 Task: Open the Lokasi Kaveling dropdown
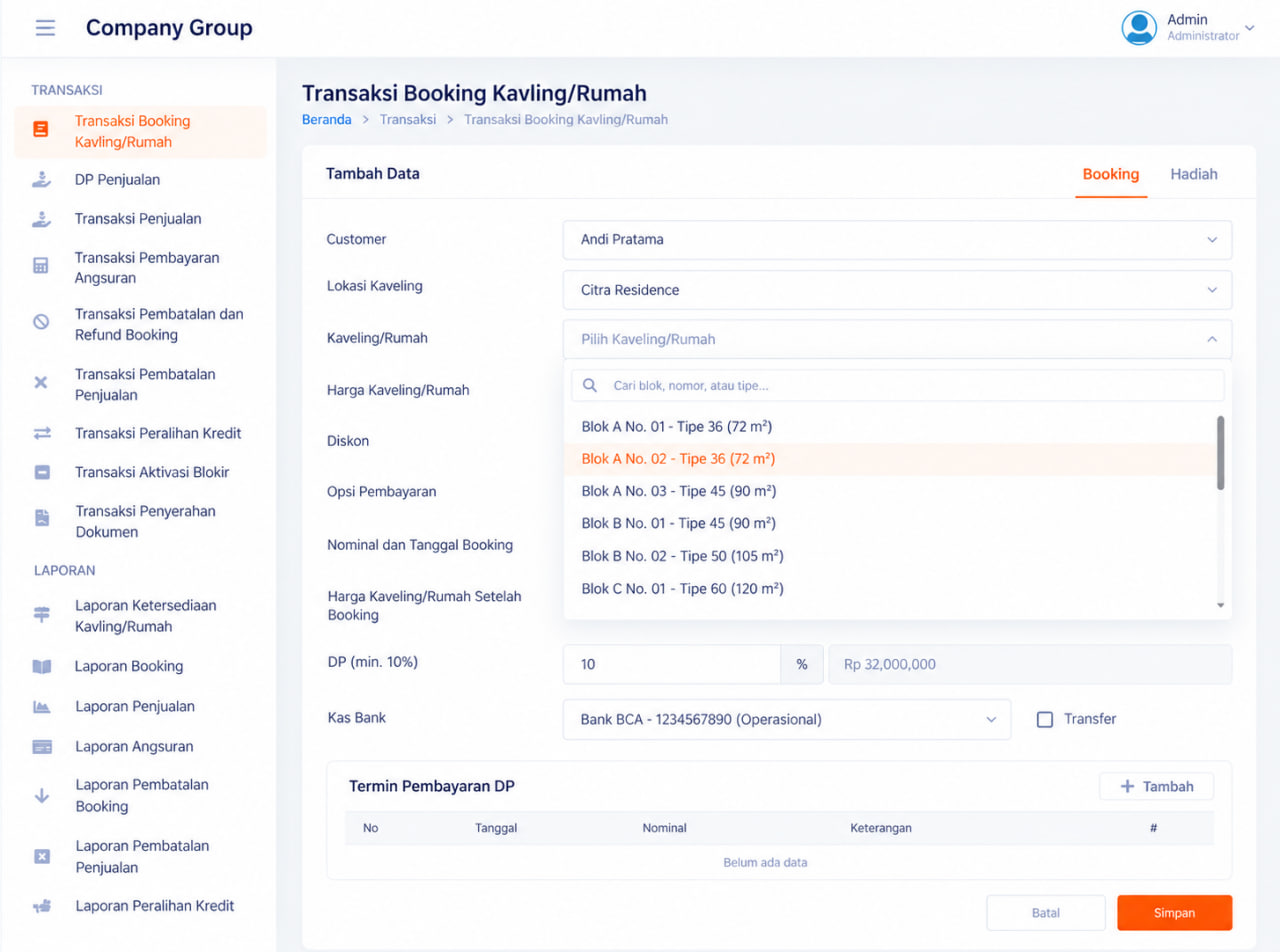click(x=897, y=290)
